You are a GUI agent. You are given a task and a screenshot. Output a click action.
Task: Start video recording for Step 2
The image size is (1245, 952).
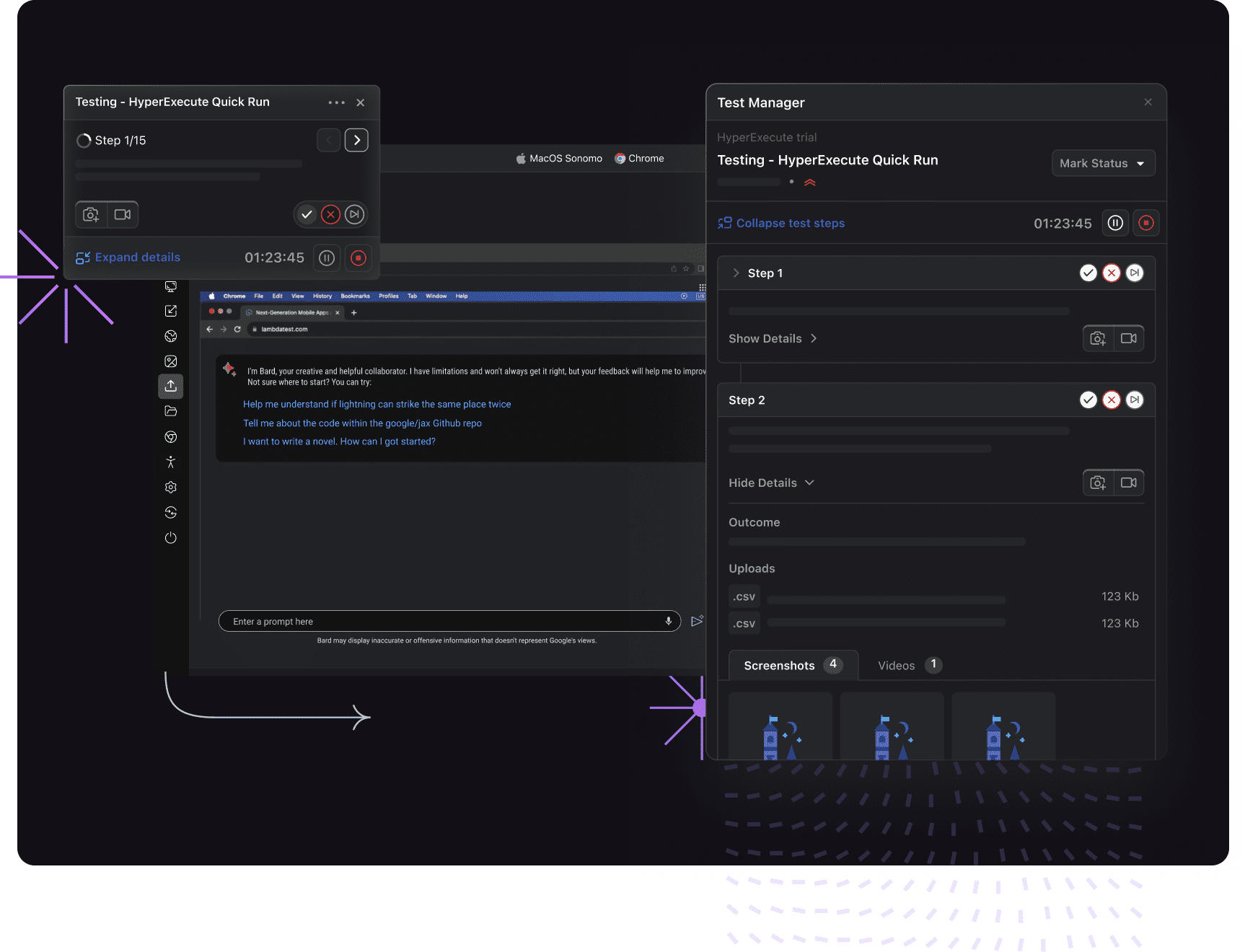pyautogui.click(x=1129, y=482)
